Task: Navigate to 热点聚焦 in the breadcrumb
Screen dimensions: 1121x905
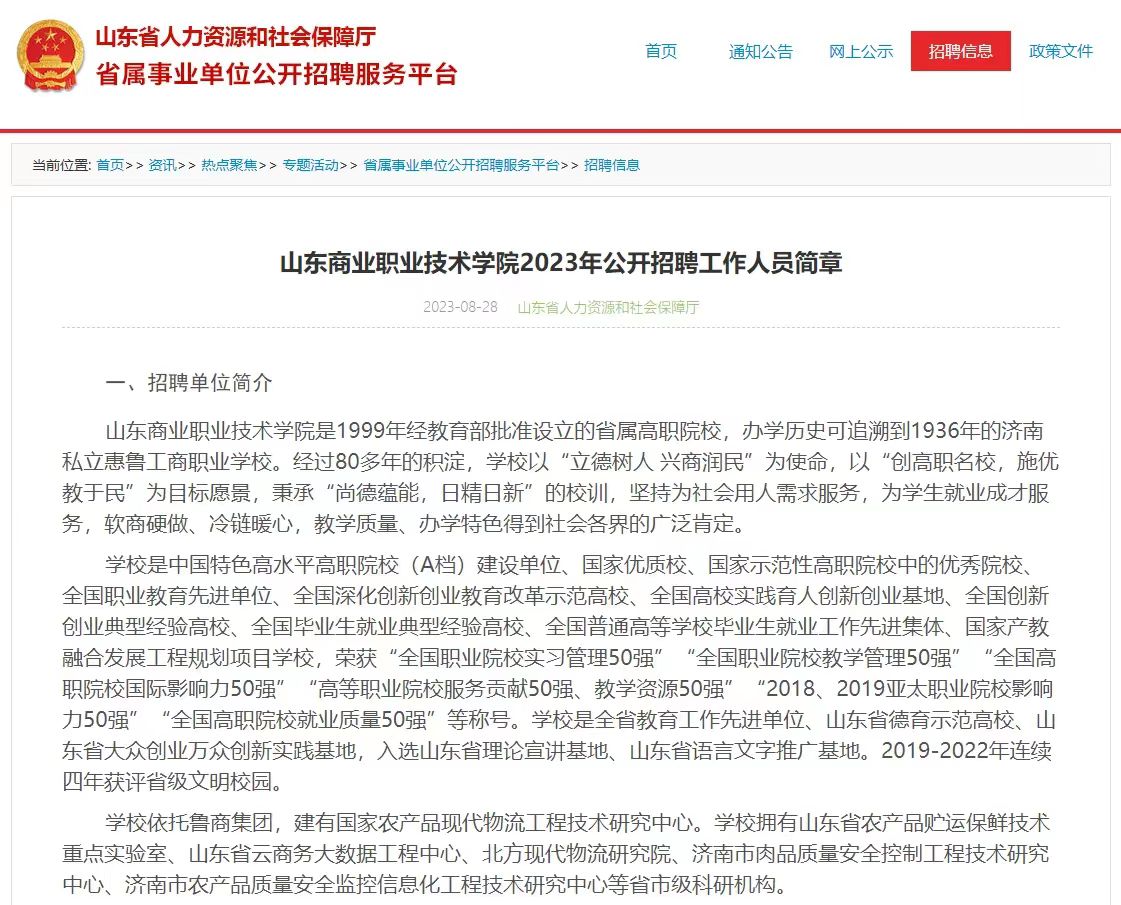Action: (x=229, y=165)
